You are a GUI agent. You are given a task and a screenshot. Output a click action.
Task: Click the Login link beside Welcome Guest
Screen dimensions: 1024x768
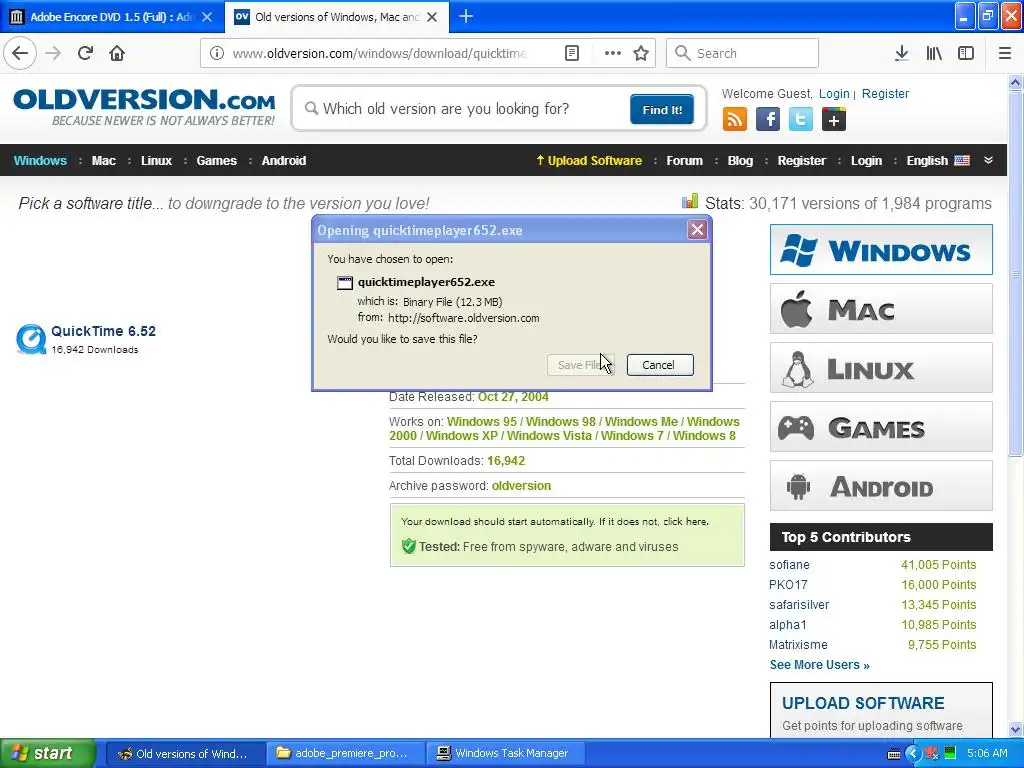pos(834,93)
